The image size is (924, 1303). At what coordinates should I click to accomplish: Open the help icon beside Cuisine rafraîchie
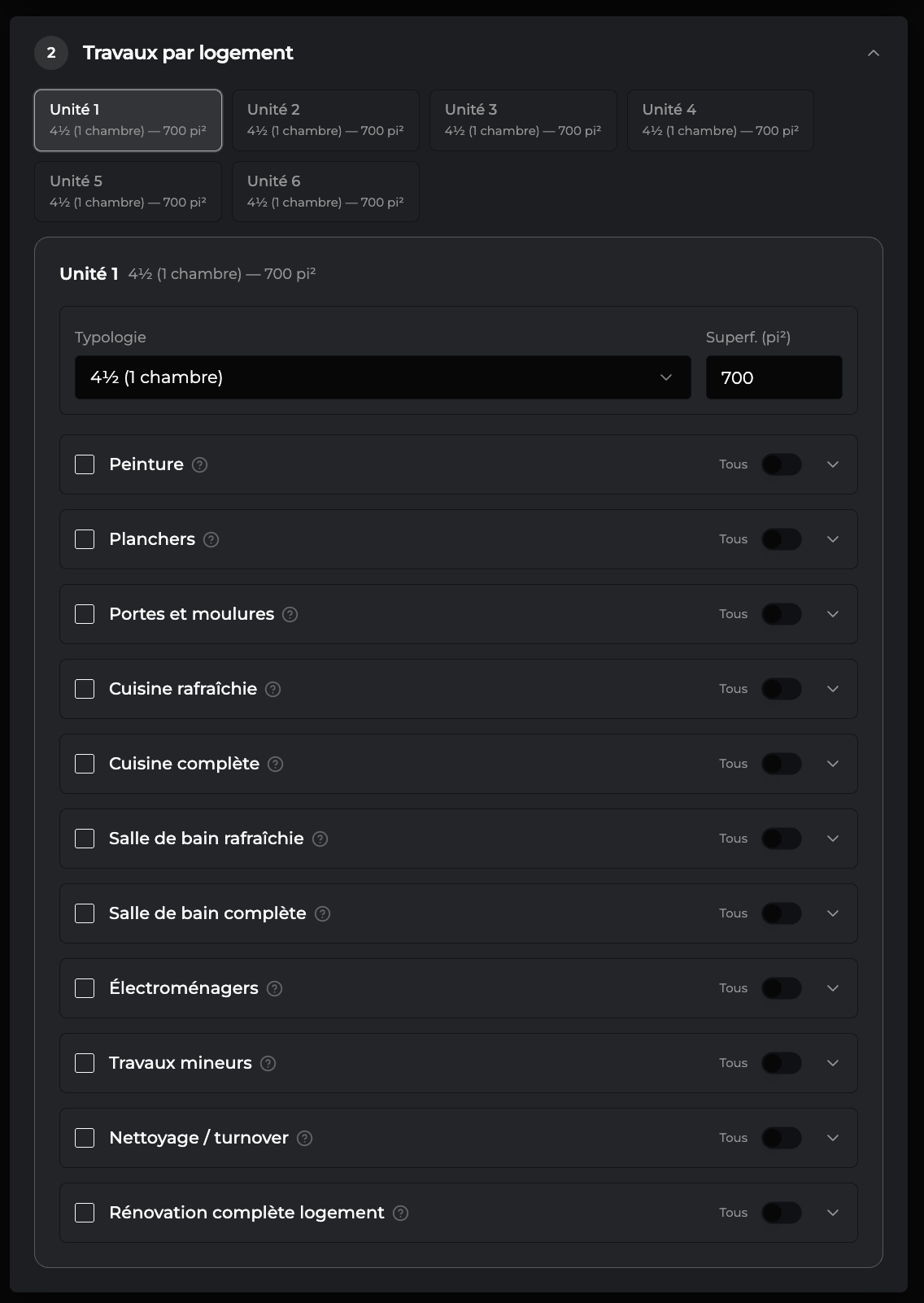point(273,689)
